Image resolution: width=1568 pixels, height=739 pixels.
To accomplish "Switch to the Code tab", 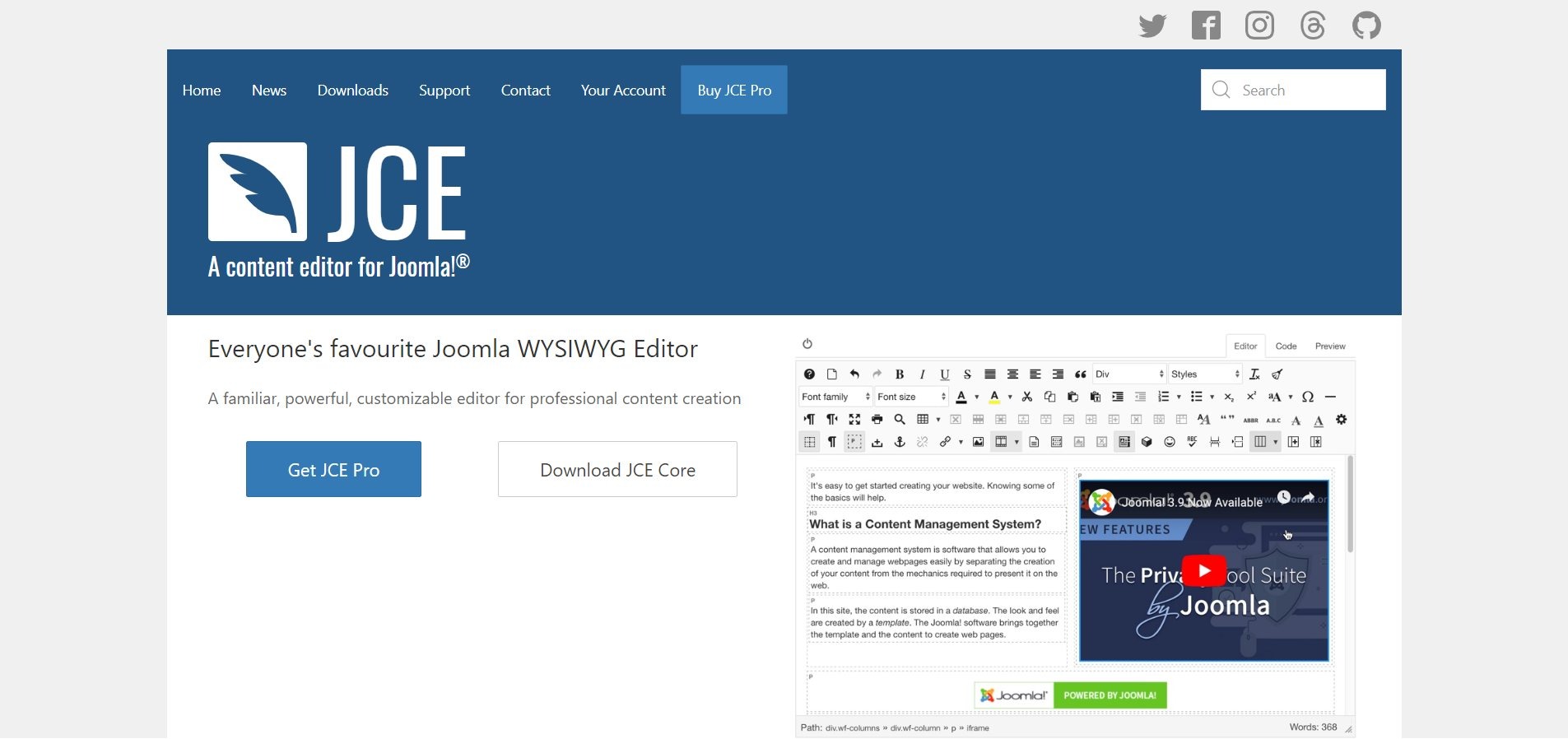I will point(1286,346).
